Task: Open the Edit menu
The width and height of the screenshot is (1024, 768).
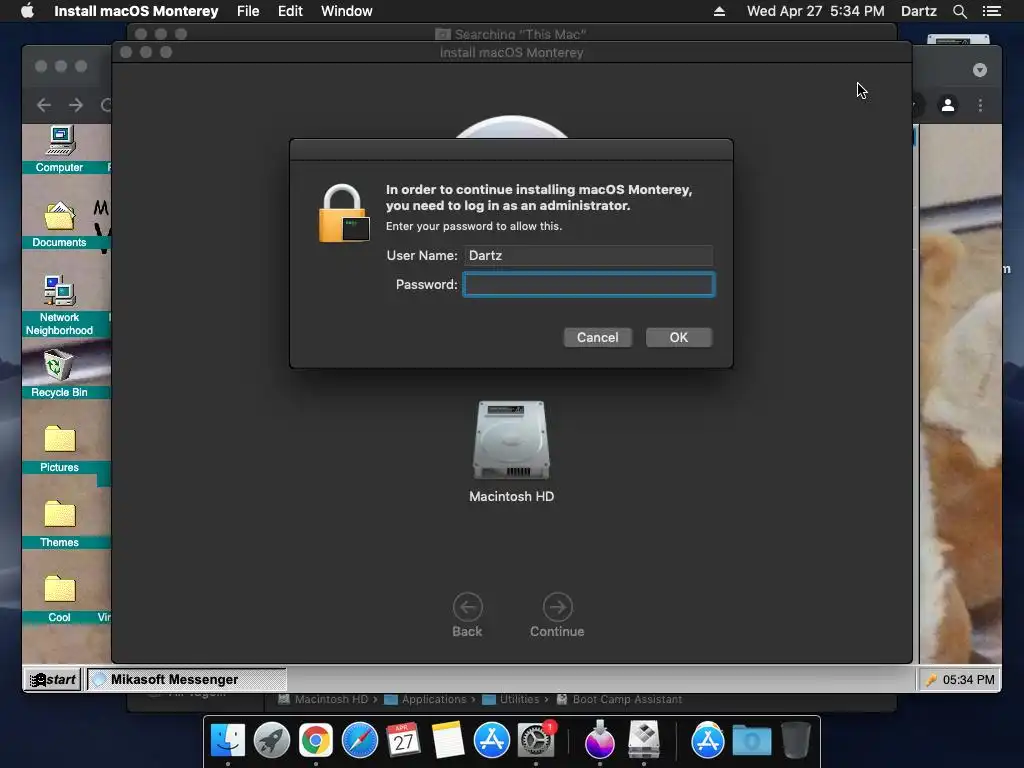Action: tap(290, 11)
